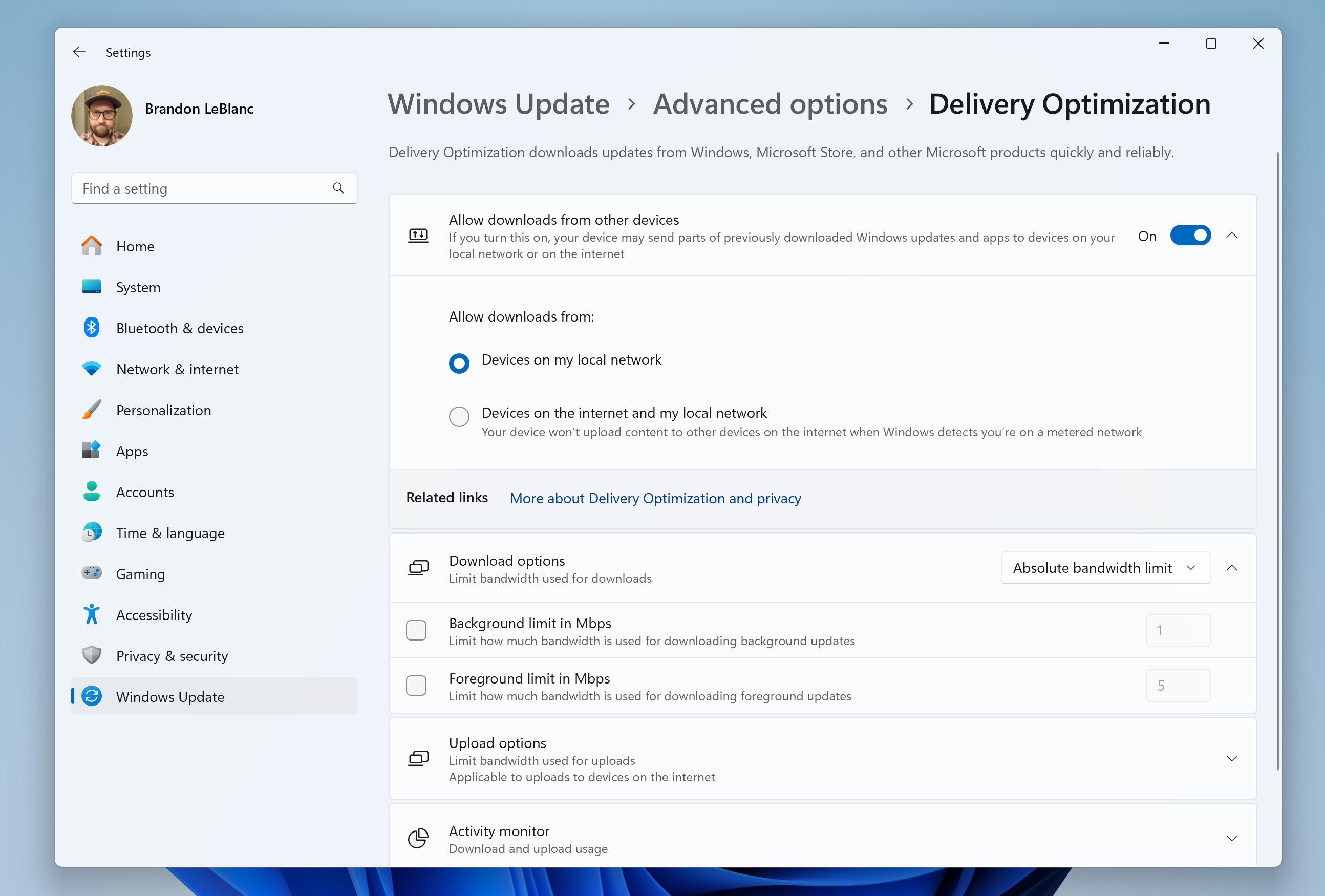Select the Personalization brush icon
1325x896 pixels.
pyautogui.click(x=92, y=410)
